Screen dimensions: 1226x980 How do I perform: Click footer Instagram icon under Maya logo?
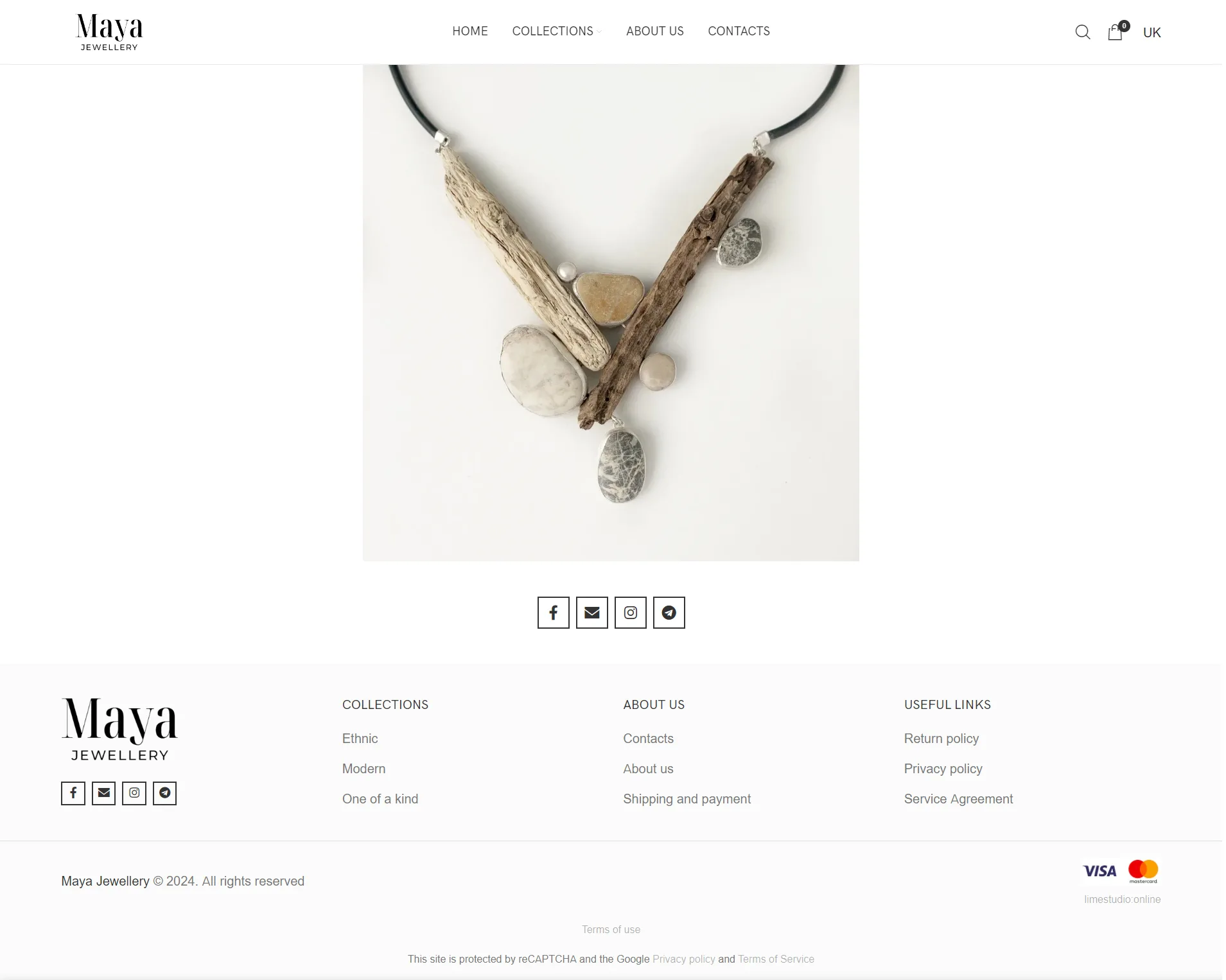tap(134, 793)
